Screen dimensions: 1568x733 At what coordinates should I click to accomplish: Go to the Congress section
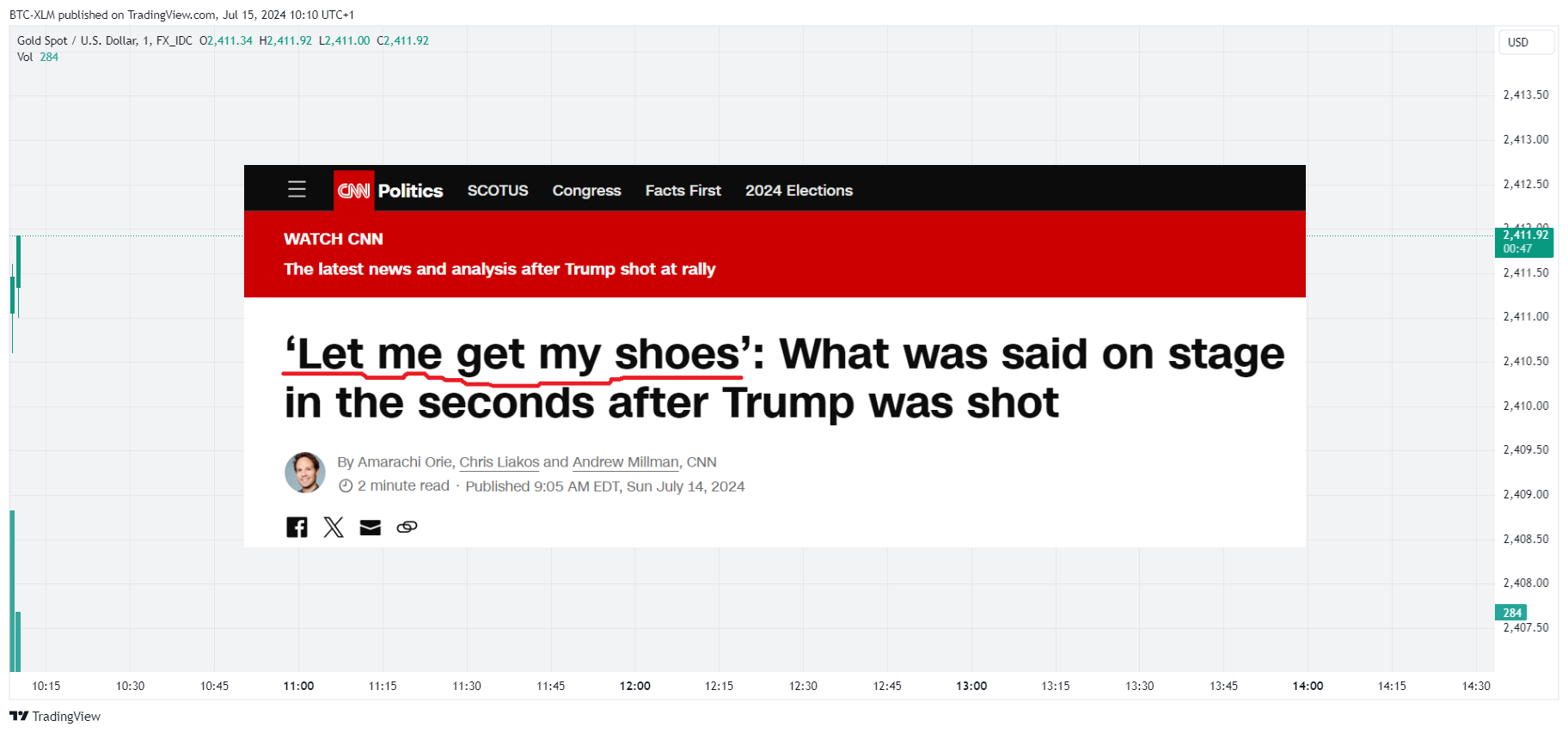pos(586,191)
